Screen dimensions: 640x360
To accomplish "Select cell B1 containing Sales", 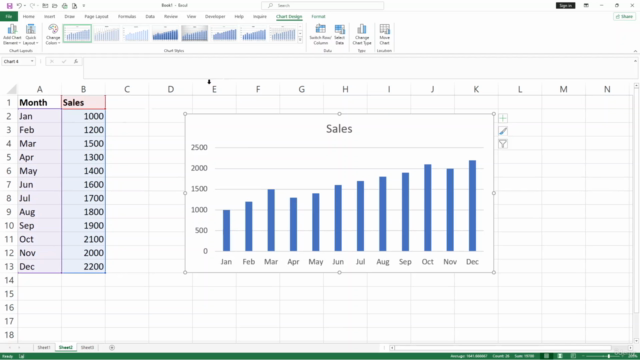I will click(x=83, y=102).
